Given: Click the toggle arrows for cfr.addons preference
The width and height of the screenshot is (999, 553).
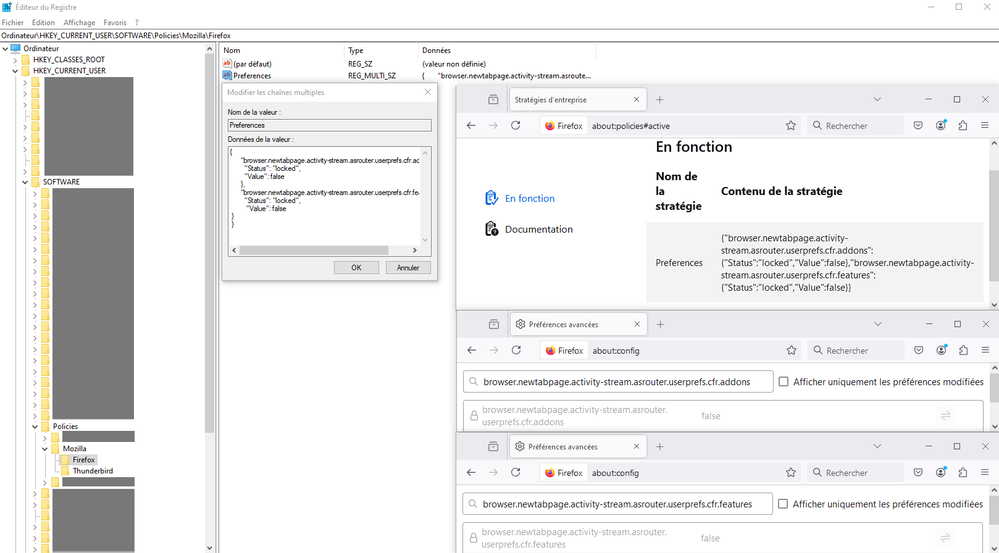Looking at the screenshot, I should (x=944, y=416).
